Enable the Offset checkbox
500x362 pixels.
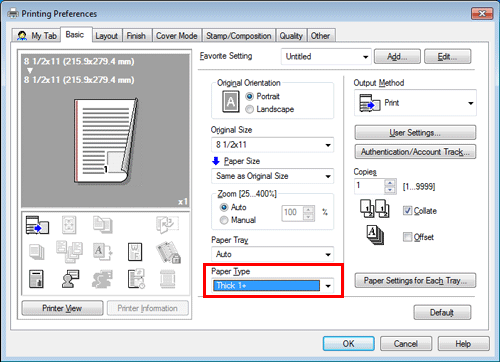tap(407, 237)
